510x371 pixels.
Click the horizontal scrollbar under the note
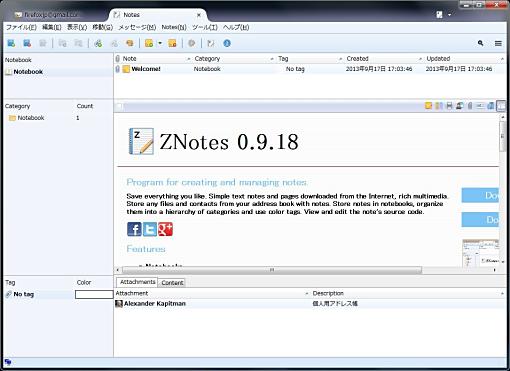click(272, 270)
